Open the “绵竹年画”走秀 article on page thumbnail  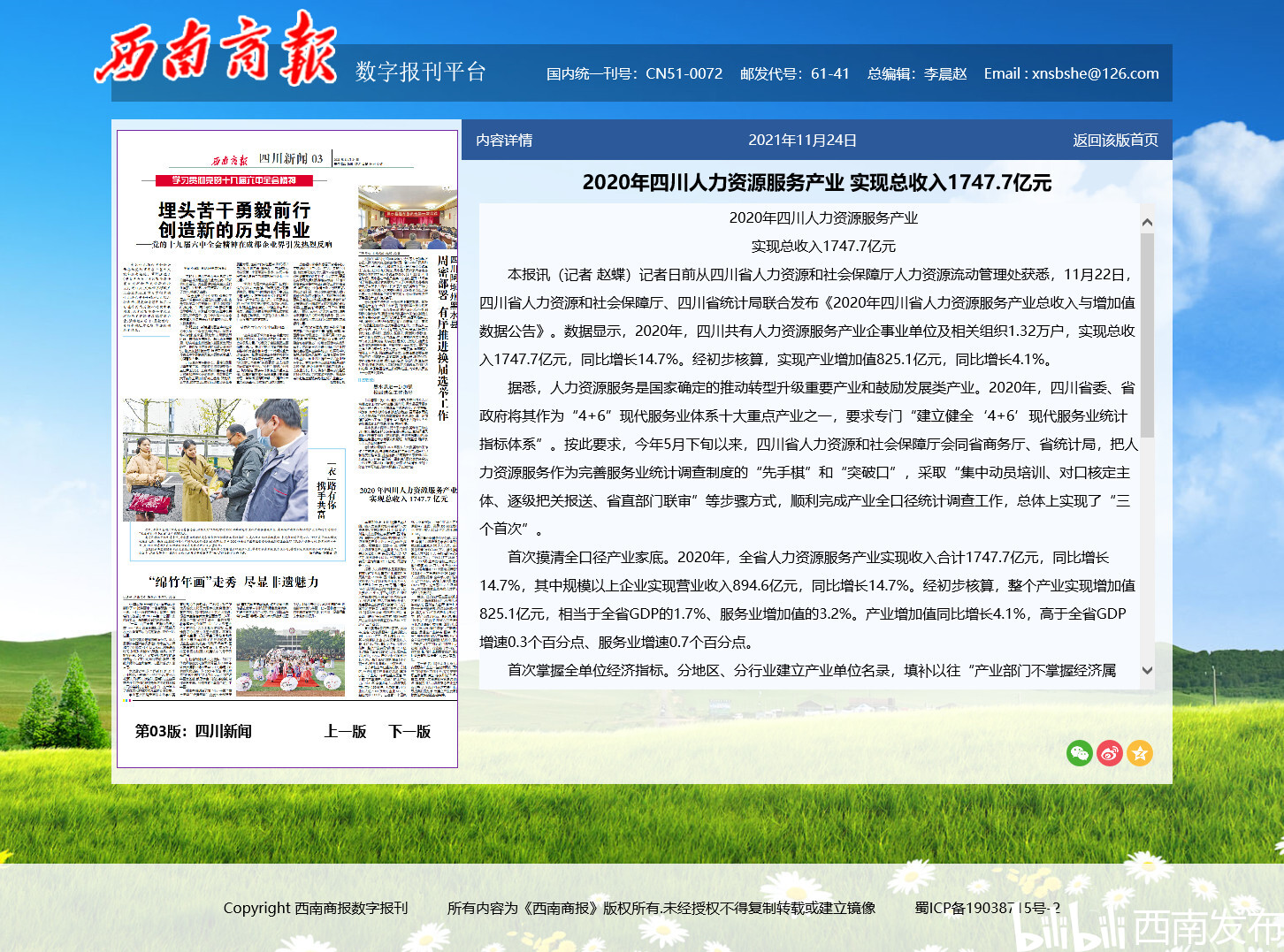click(233, 582)
